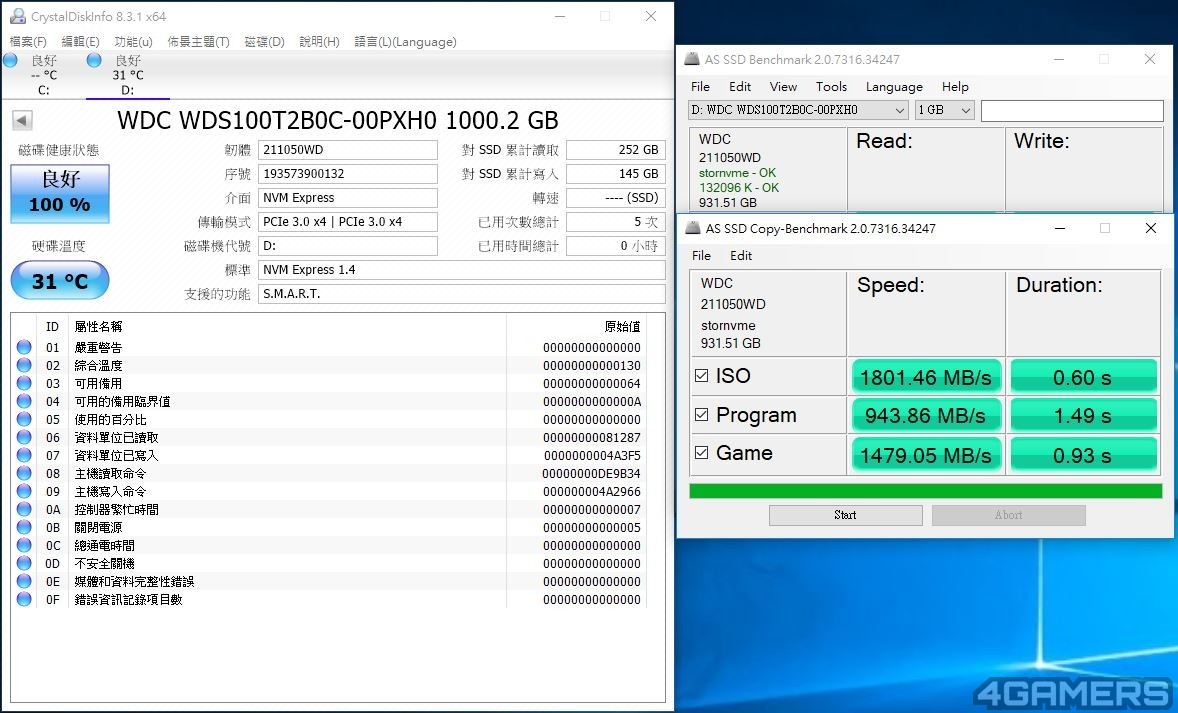Open the File menu in AS SSD Benchmark
This screenshot has height=713, width=1178.
tap(700, 86)
